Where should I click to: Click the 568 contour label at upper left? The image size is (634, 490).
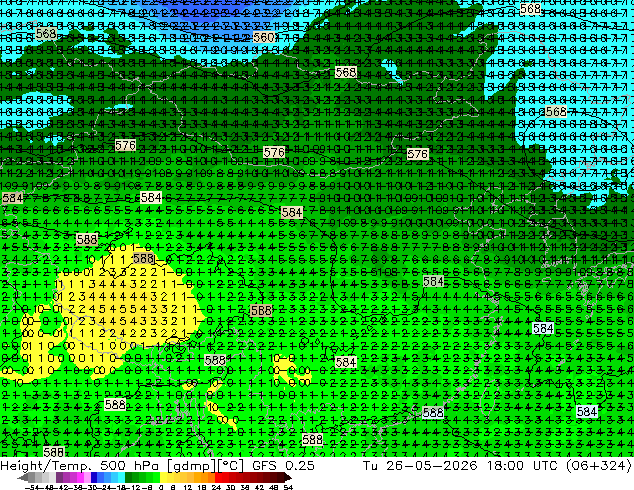(46, 34)
